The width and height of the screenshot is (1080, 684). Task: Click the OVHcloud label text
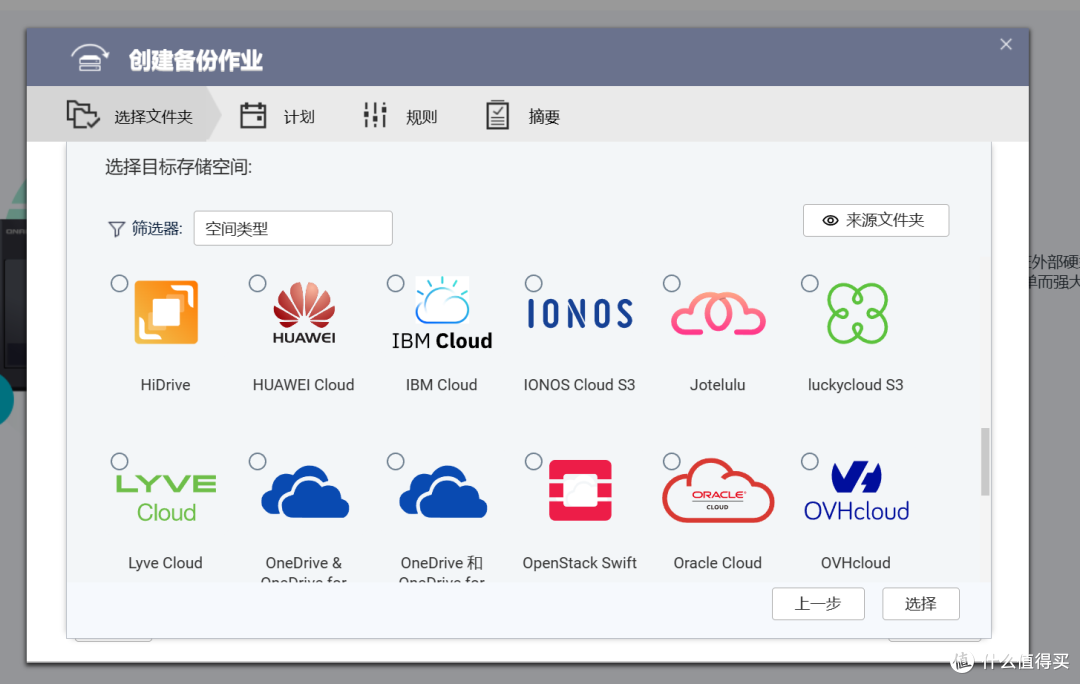[x=855, y=563]
